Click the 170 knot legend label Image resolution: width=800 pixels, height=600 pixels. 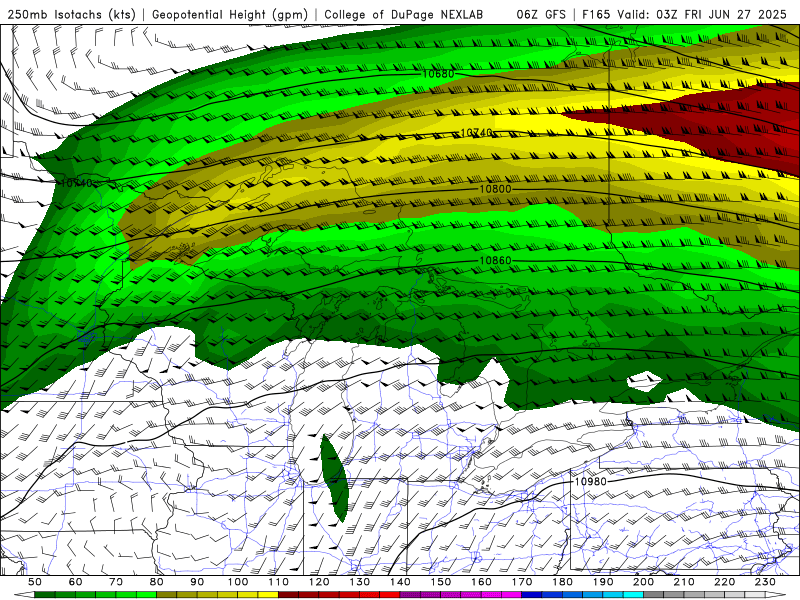(522, 582)
